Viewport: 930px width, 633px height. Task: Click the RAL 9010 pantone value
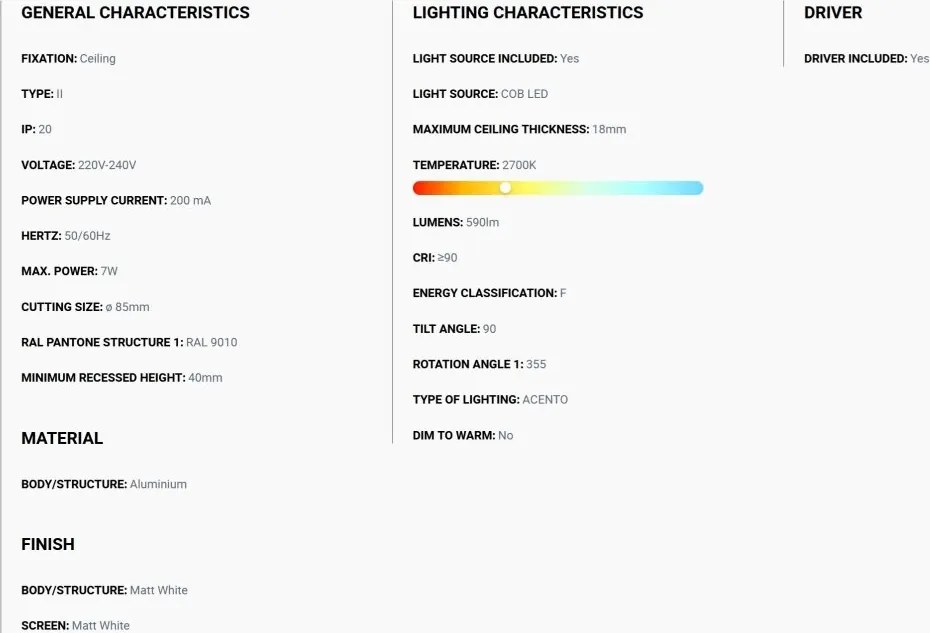click(x=212, y=342)
